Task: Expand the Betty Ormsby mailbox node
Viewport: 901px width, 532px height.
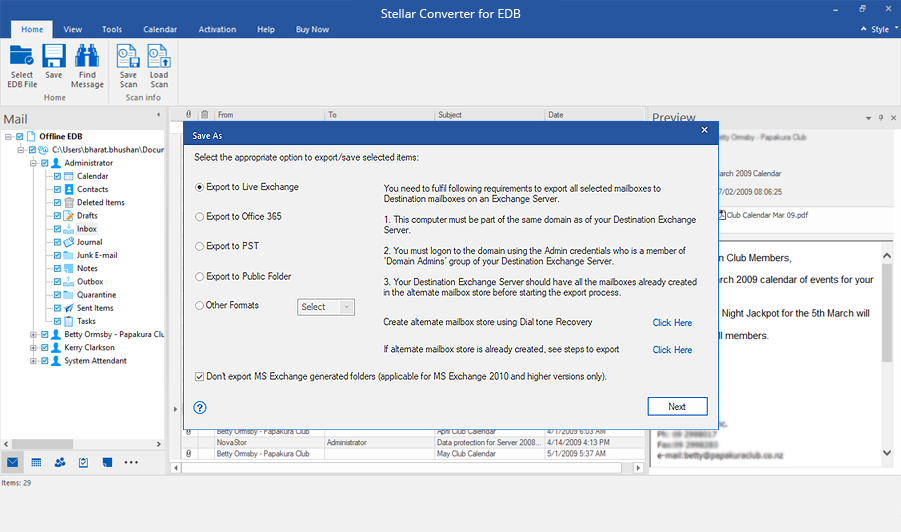Action: (x=33, y=334)
